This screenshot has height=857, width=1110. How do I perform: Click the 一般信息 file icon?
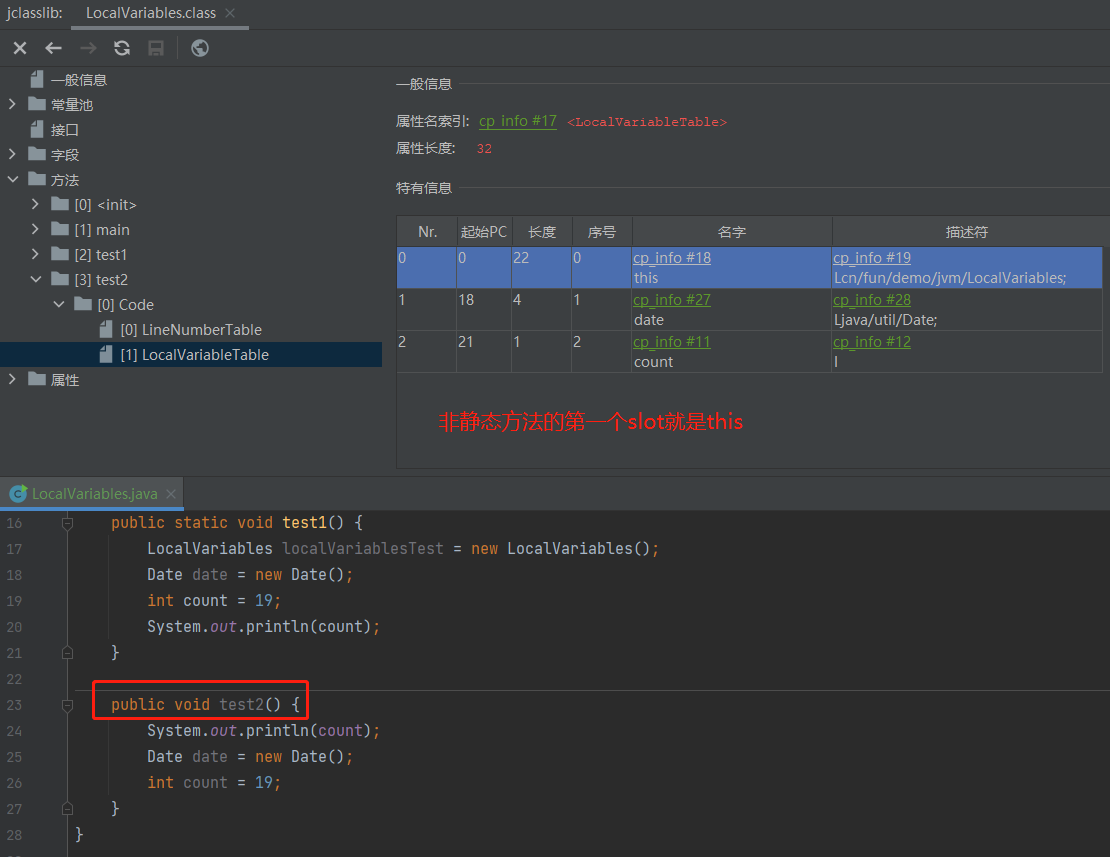pos(37,79)
